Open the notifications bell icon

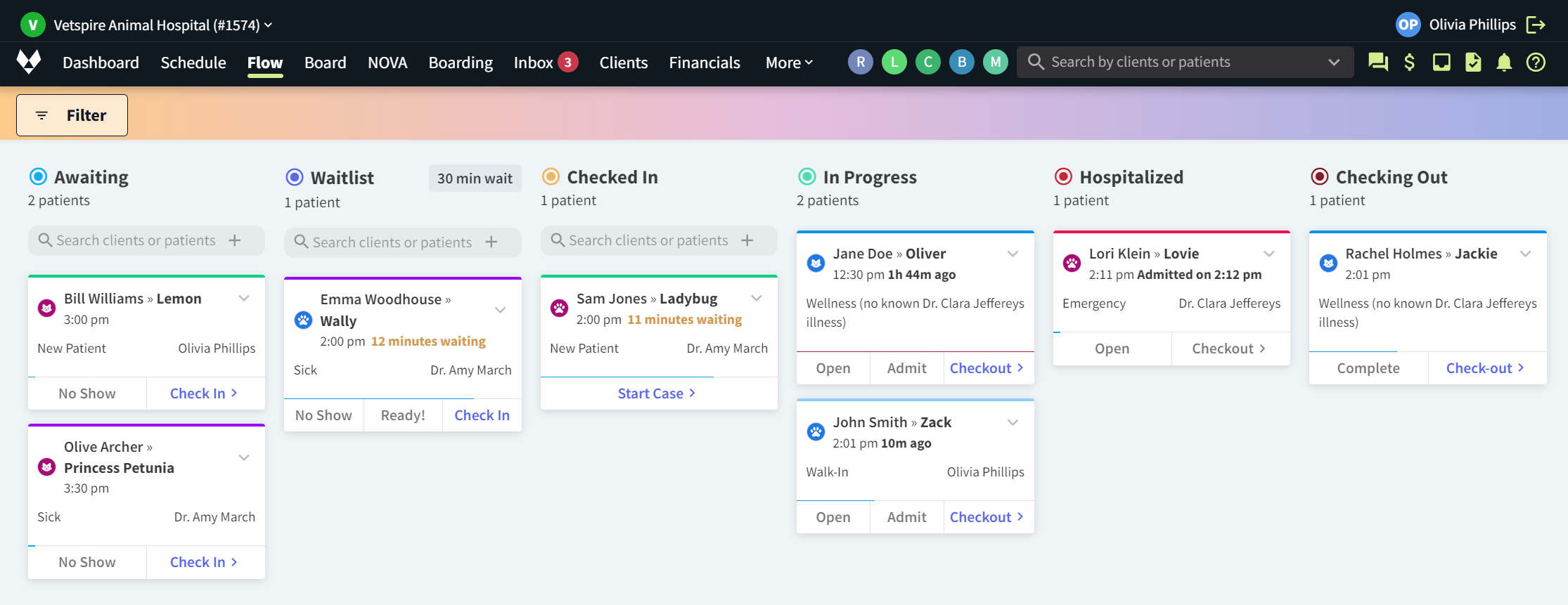1504,63
